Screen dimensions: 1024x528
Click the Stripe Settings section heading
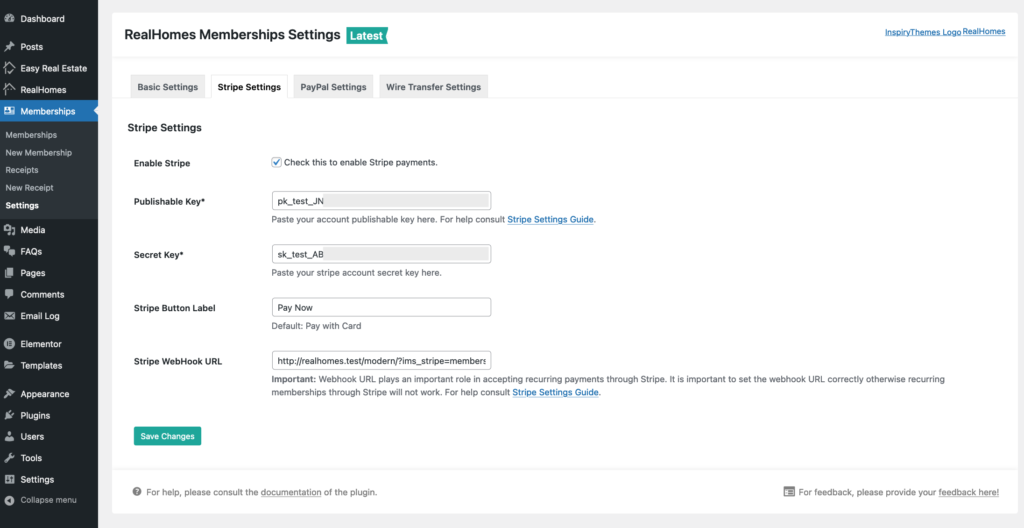165,127
